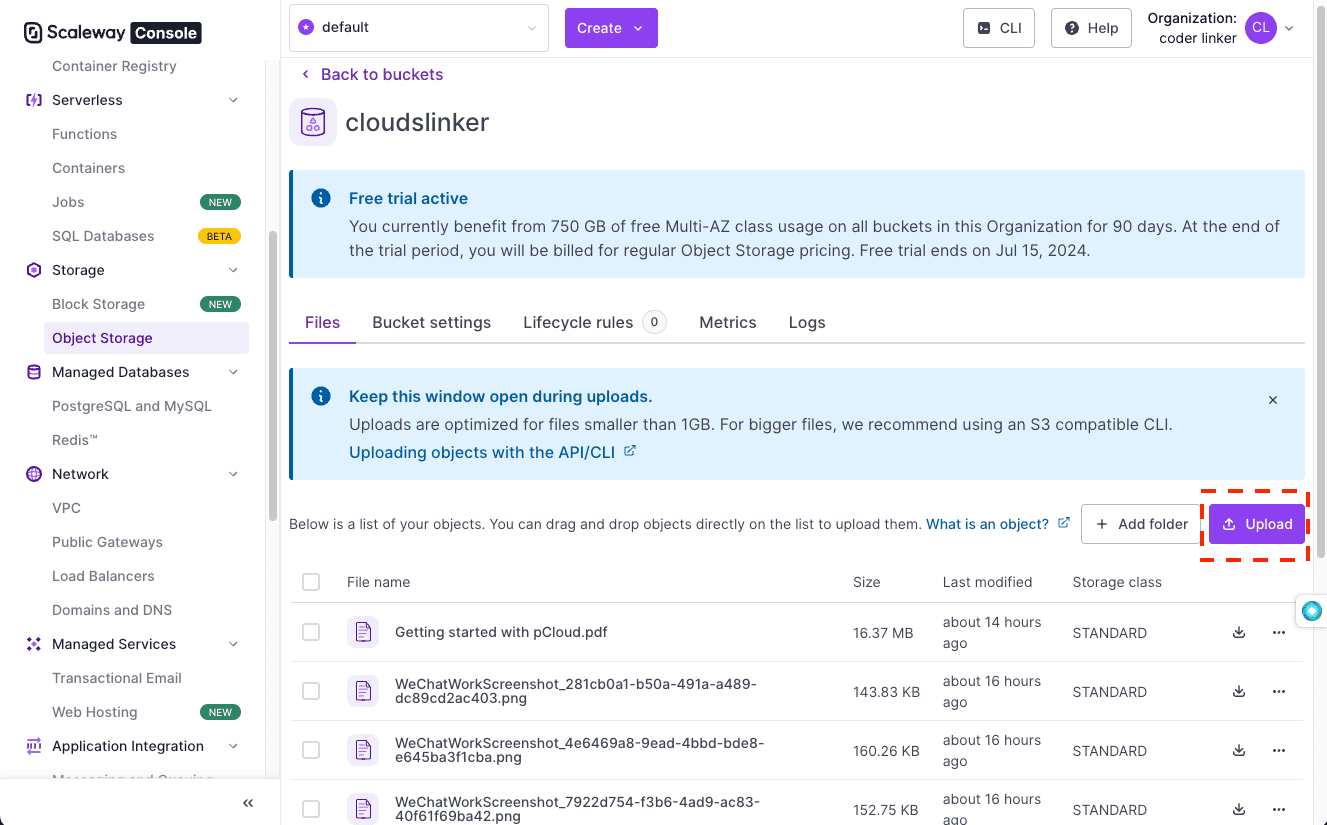Viewport: 1327px width, 825px height.
Task: Collapse the Serverless section chevron
Action: pyautogui.click(x=233, y=100)
